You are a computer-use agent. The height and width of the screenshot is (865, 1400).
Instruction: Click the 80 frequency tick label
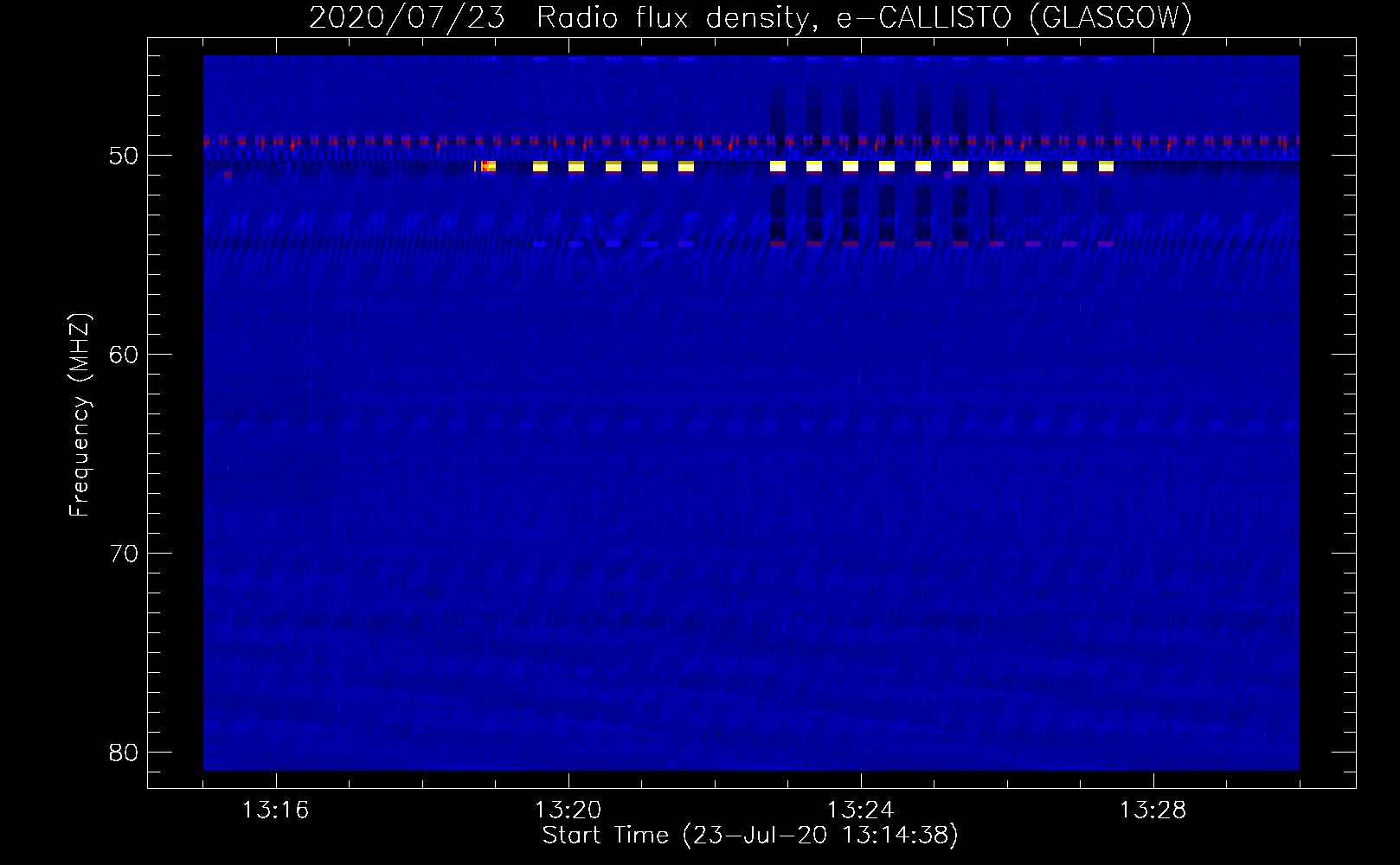point(125,753)
